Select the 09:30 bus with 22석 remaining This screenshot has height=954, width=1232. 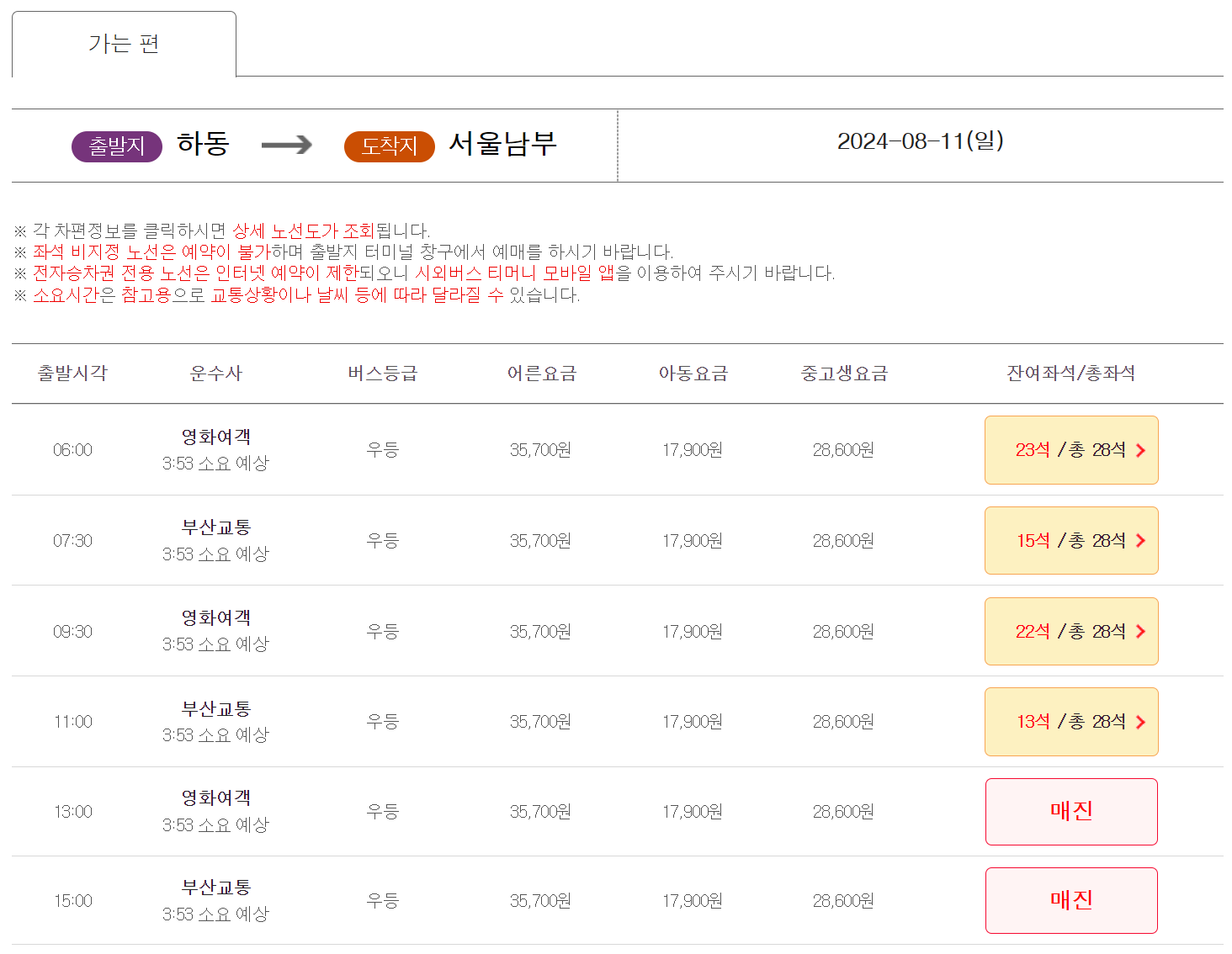point(1071,632)
